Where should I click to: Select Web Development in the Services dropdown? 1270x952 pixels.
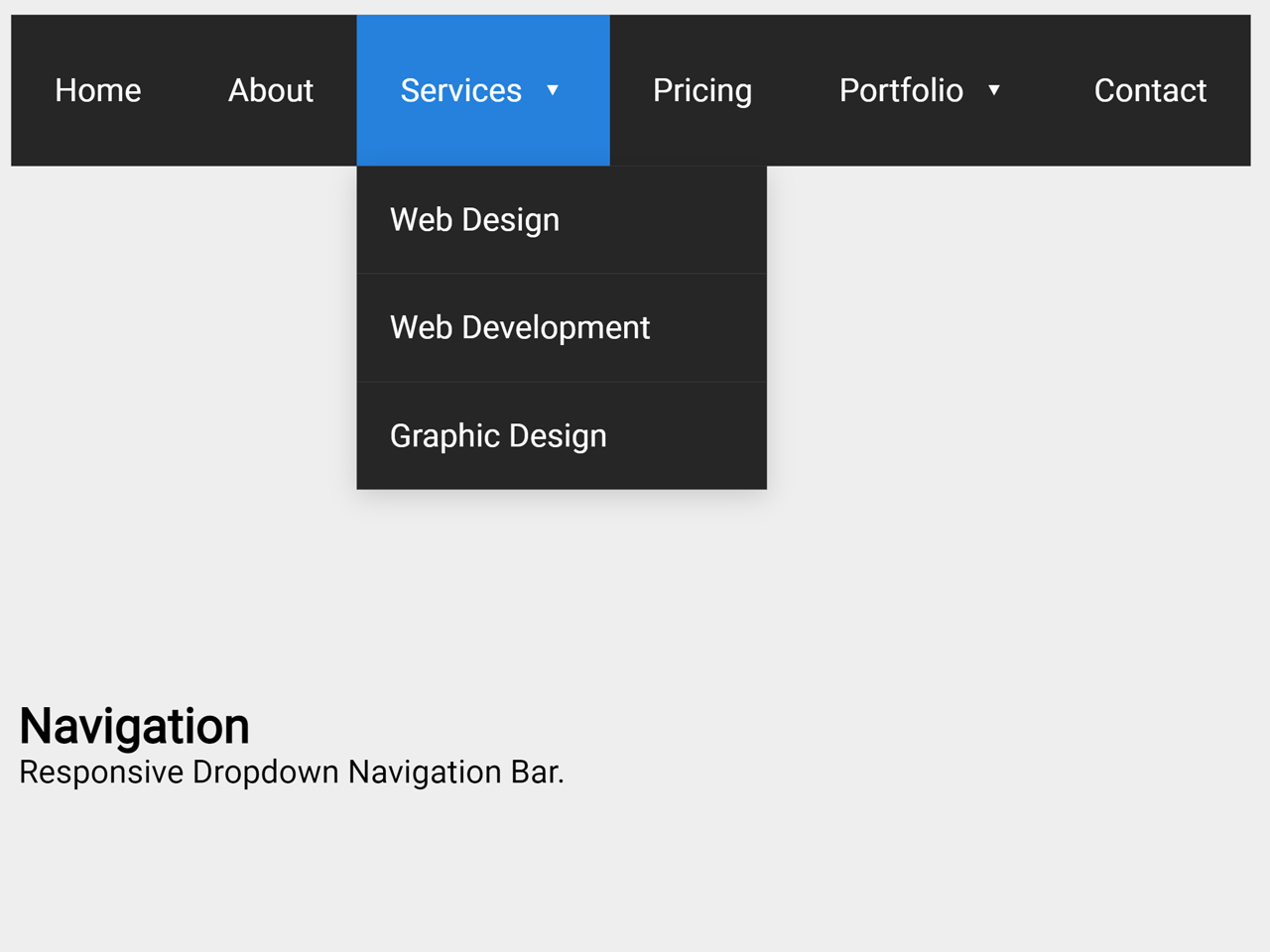point(520,327)
